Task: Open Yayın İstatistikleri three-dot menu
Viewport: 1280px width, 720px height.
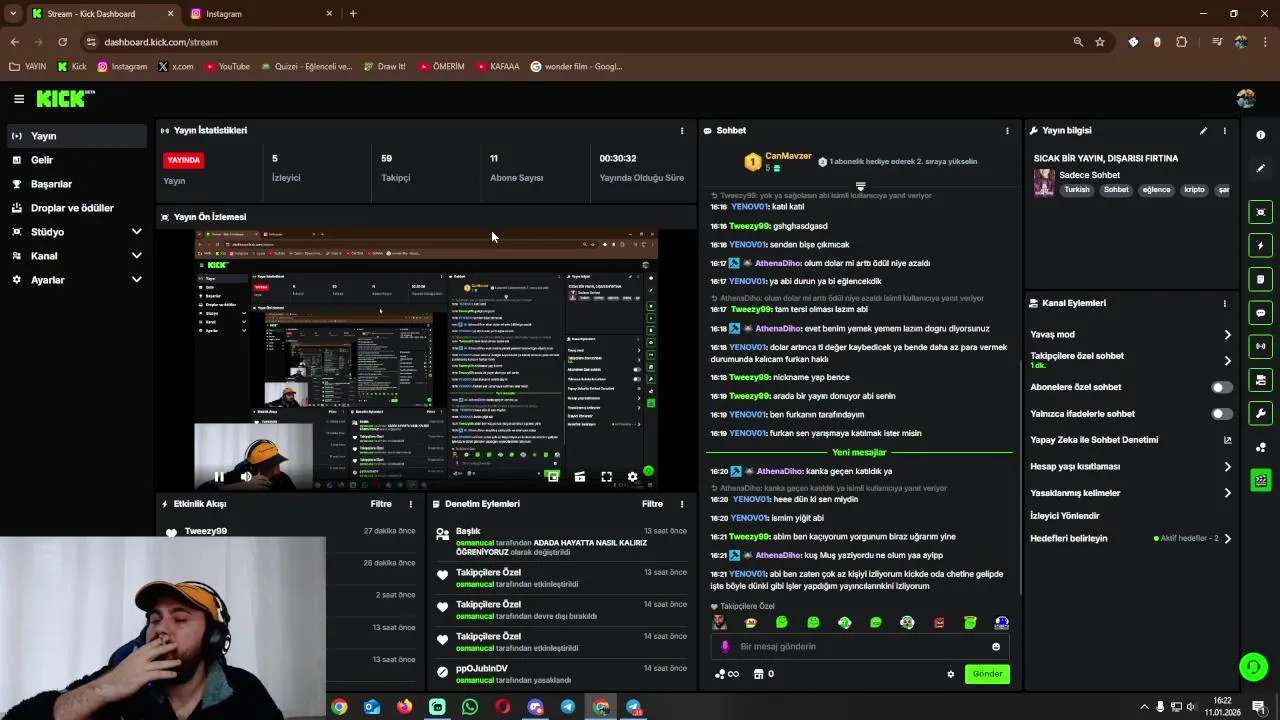Action: pos(682,131)
